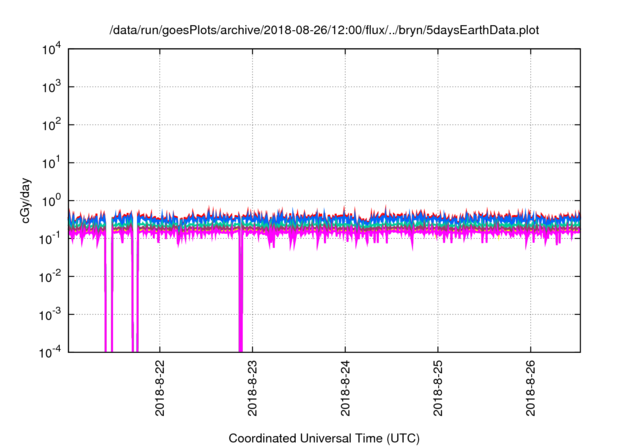Click the 10^4 y-axis tick label
The width and height of the screenshot is (640, 448).
(51, 49)
